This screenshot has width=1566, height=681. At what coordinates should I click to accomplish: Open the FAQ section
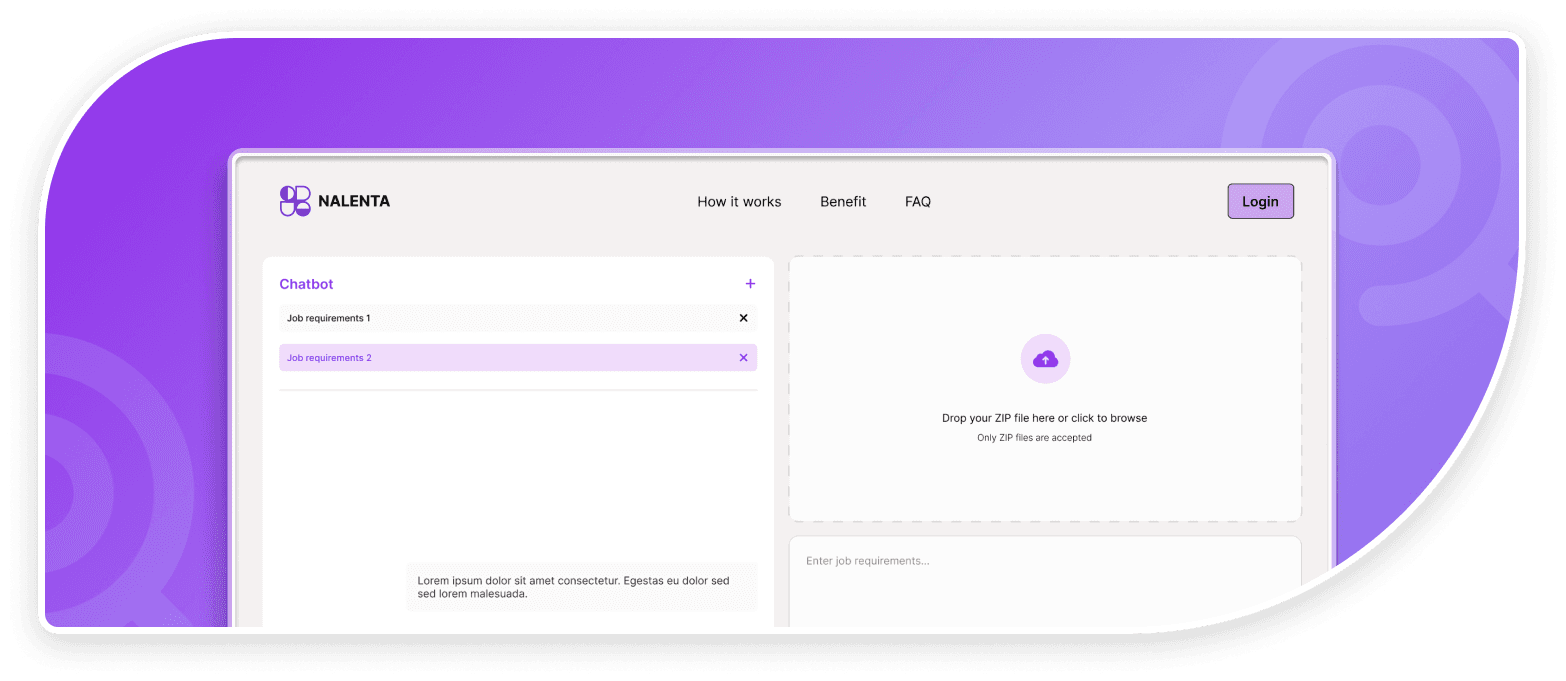pos(918,201)
